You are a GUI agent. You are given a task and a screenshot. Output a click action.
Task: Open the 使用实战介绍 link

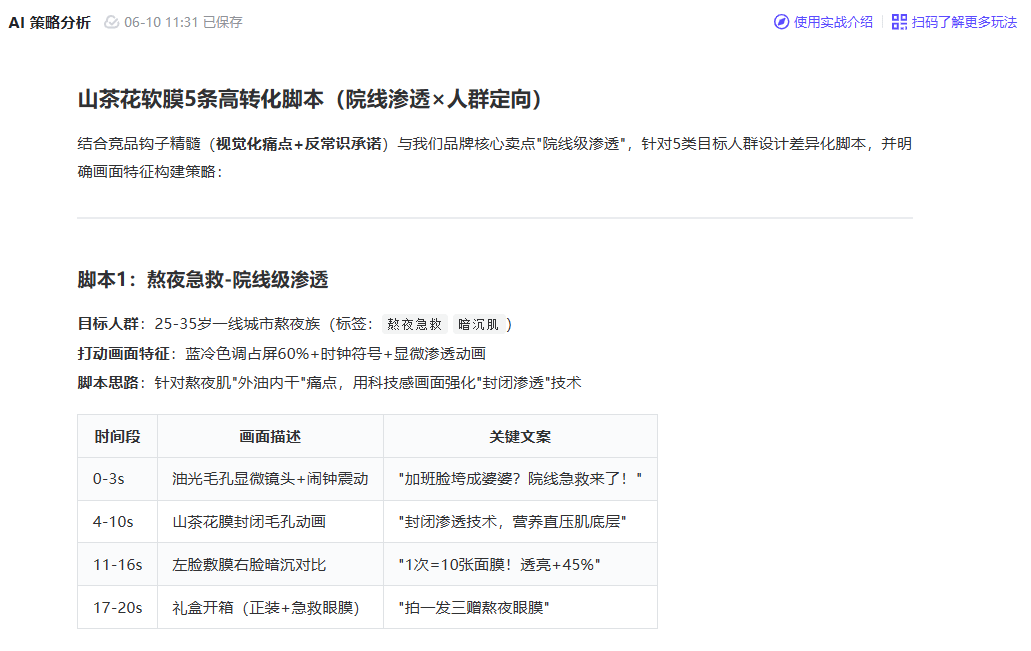click(x=832, y=22)
